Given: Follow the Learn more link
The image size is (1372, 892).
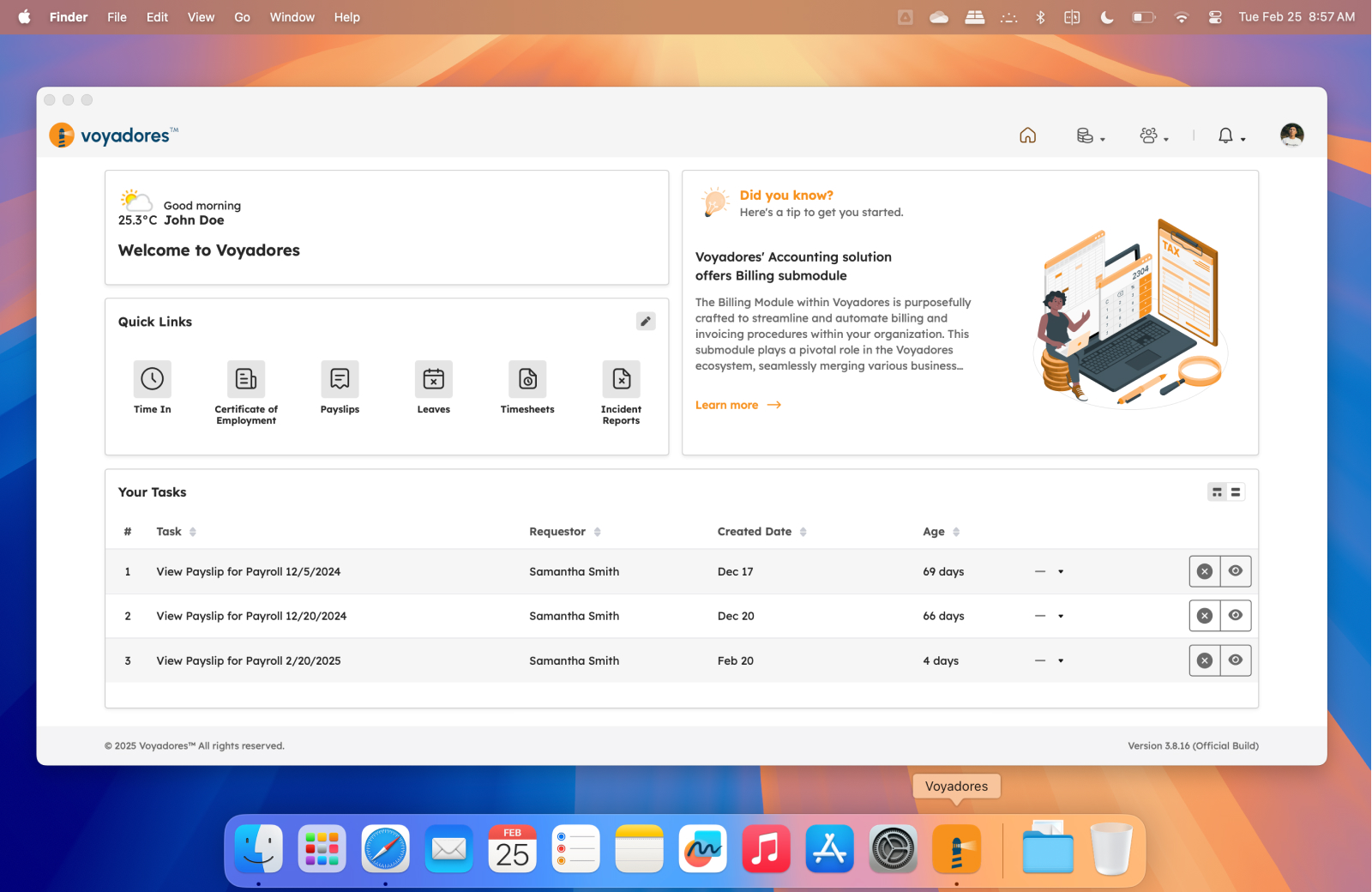Looking at the screenshot, I should [x=738, y=405].
